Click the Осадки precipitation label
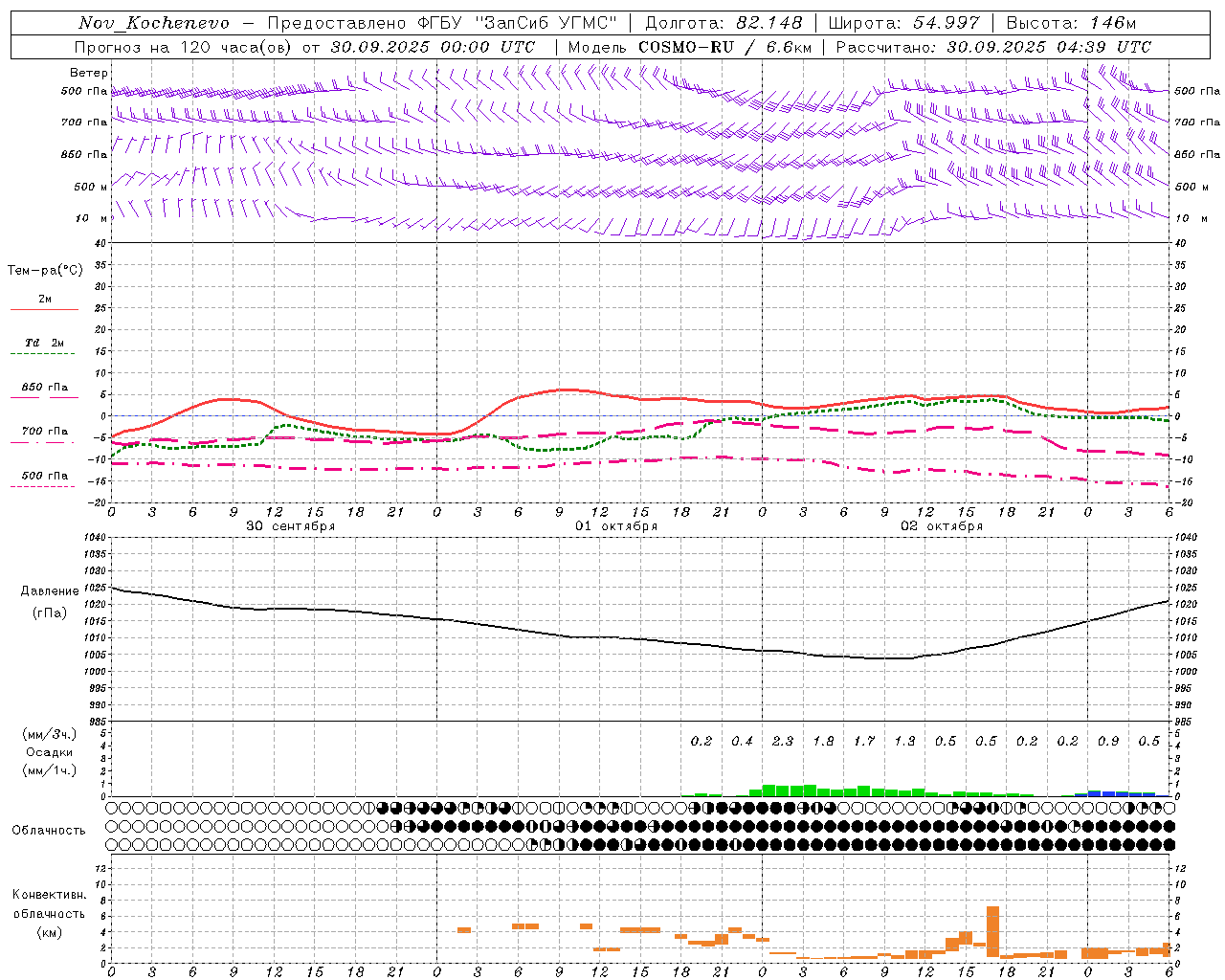This screenshot has height=980, width=1225. coord(50,752)
